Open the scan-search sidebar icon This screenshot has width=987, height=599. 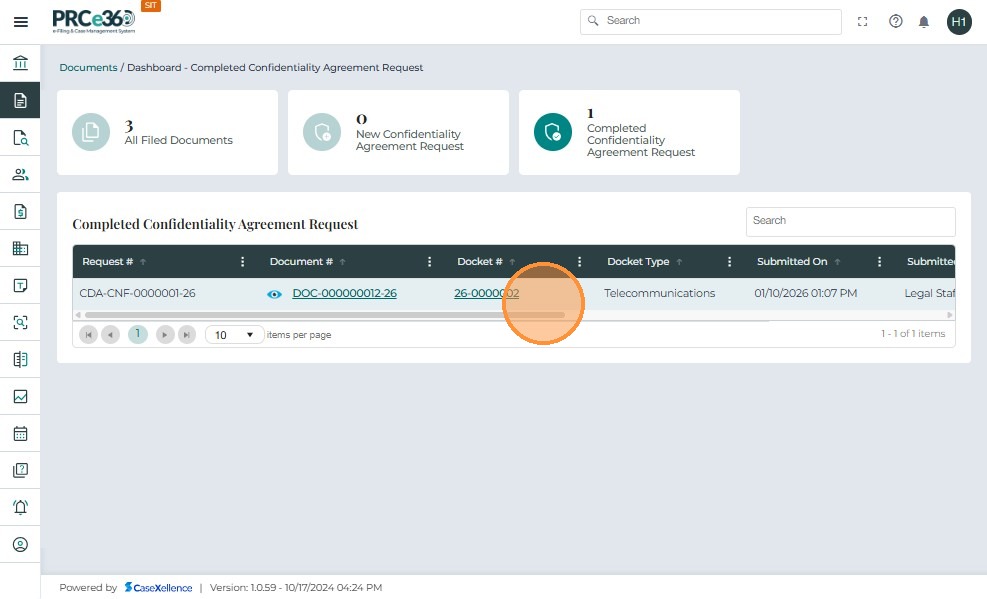pyautogui.click(x=20, y=322)
